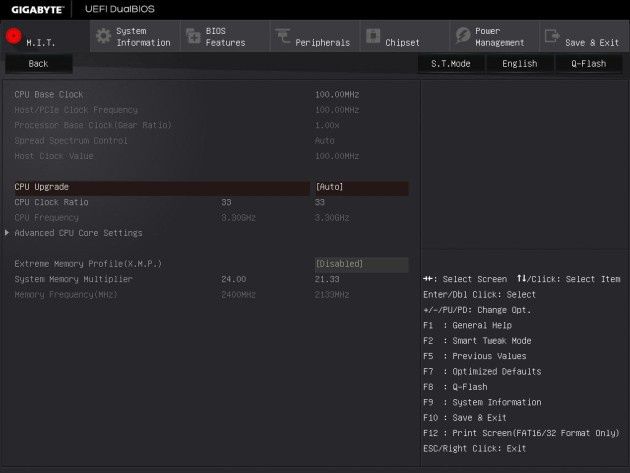Open the CPU Upgrade [Auto] dropdown
Image resolution: width=630 pixels, height=473 pixels.
(x=362, y=187)
